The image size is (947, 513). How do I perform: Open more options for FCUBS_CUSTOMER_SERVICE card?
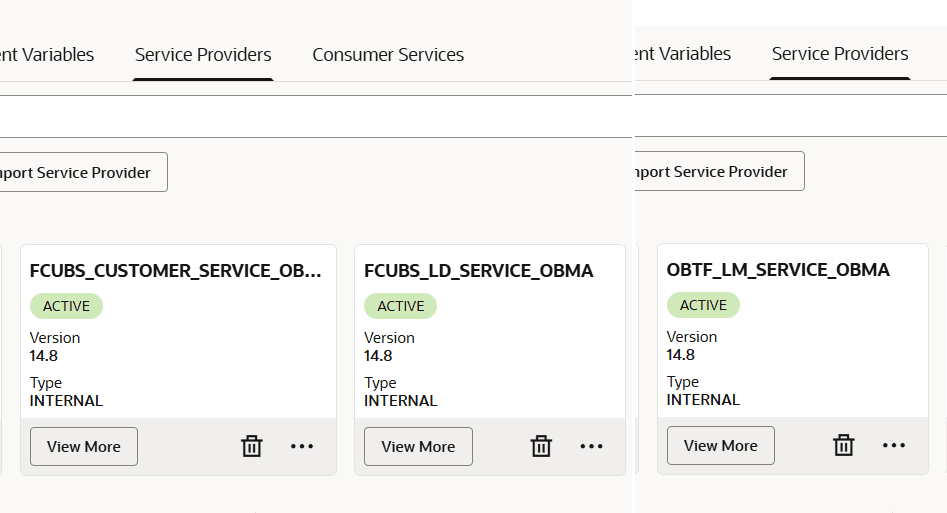(x=302, y=446)
